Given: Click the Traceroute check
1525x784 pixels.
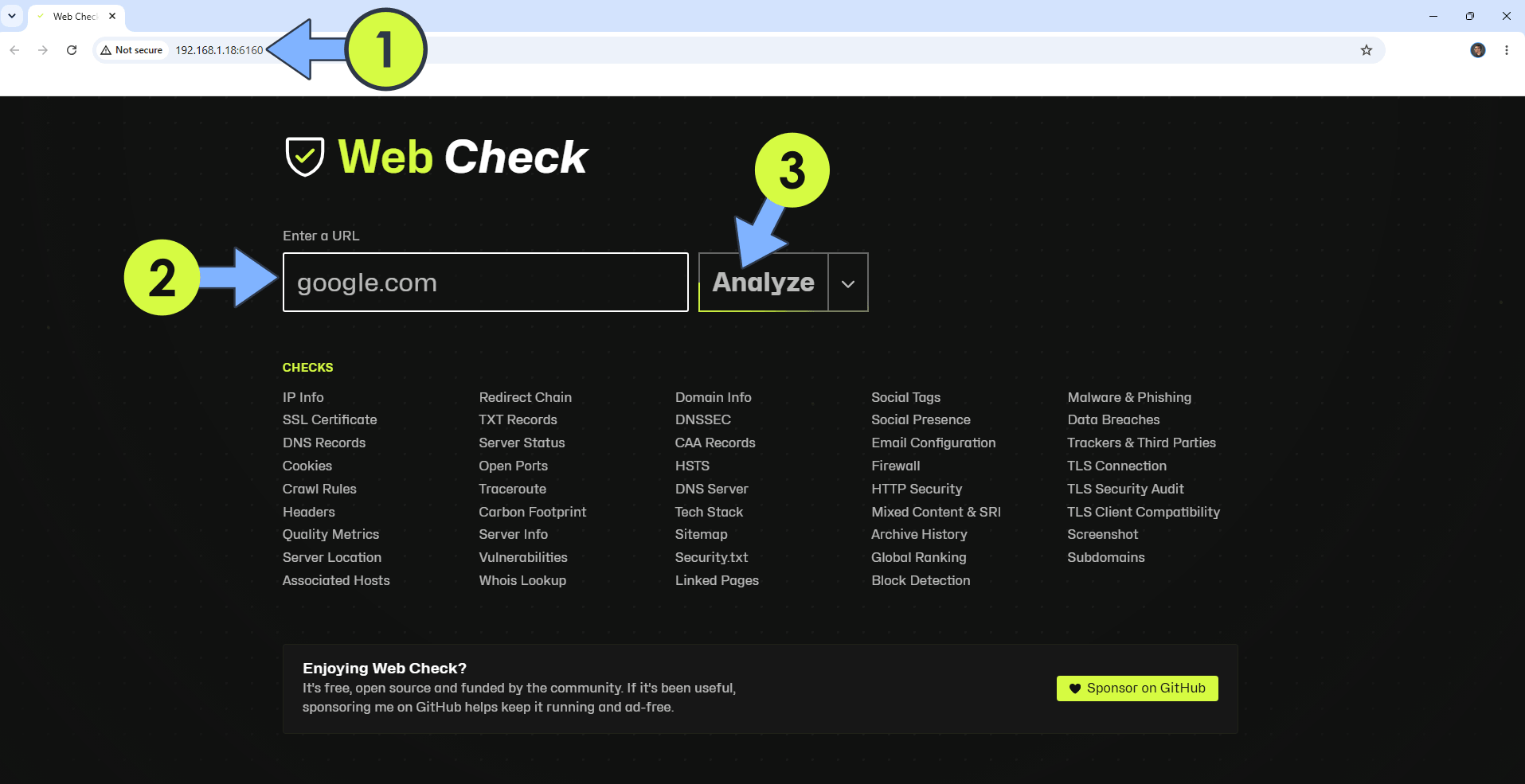Looking at the screenshot, I should [x=513, y=489].
